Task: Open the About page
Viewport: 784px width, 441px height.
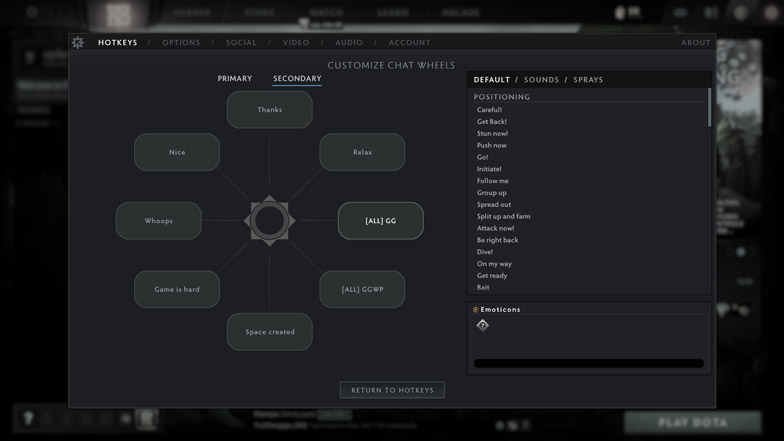Action: pyautogui.click(x=696, y=42)
